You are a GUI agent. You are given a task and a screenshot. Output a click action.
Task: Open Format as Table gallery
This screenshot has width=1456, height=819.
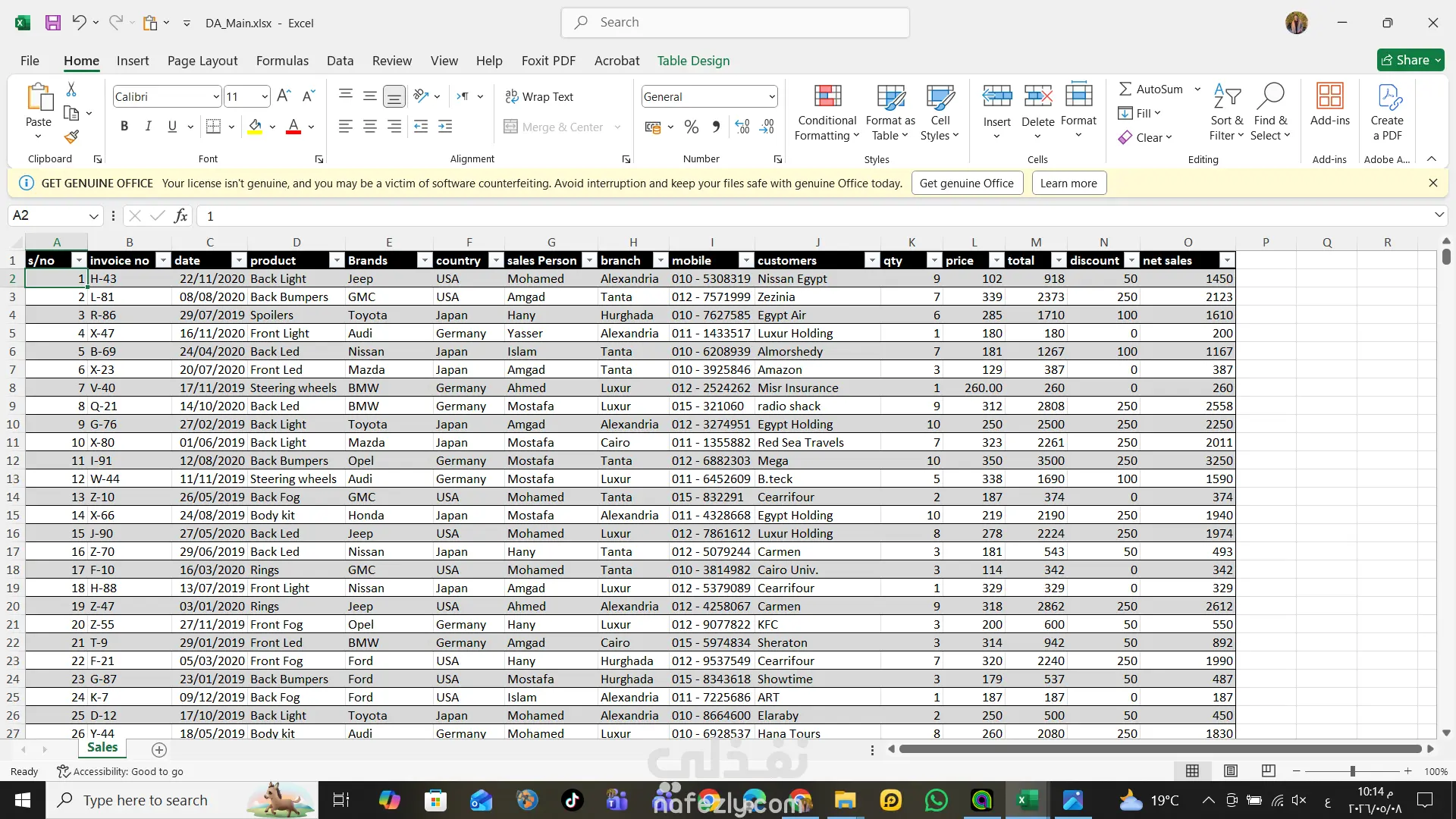click(x=890, y=112)
